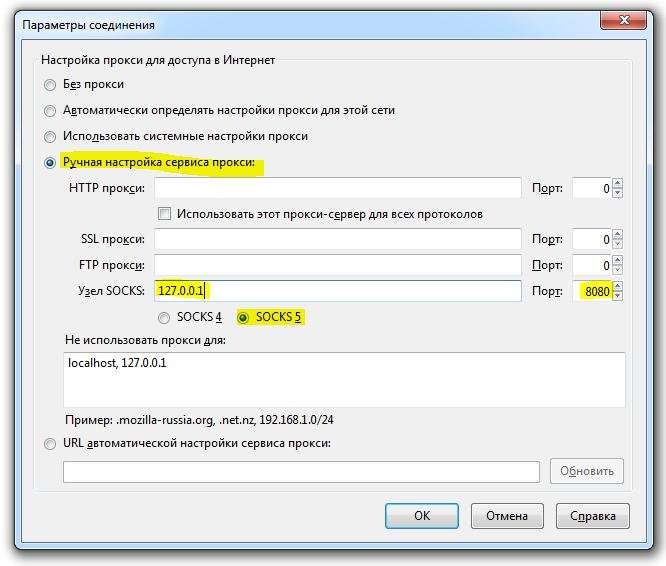The image size is (666, 566).
Task: Select 'Использовать системные настройки прокси' option
Action: [50, 137]
